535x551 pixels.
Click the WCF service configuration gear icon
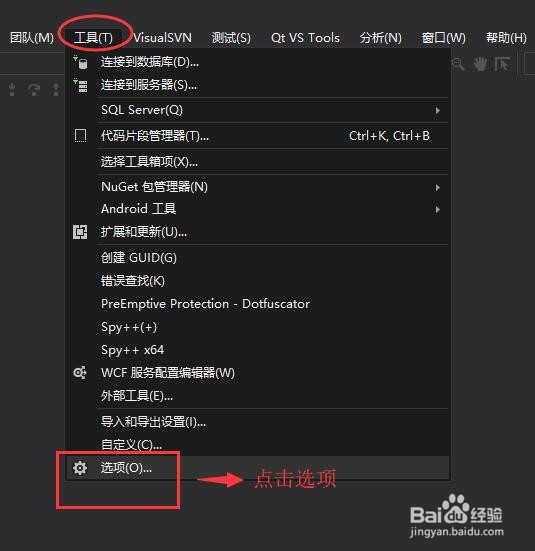coord(80,372)
